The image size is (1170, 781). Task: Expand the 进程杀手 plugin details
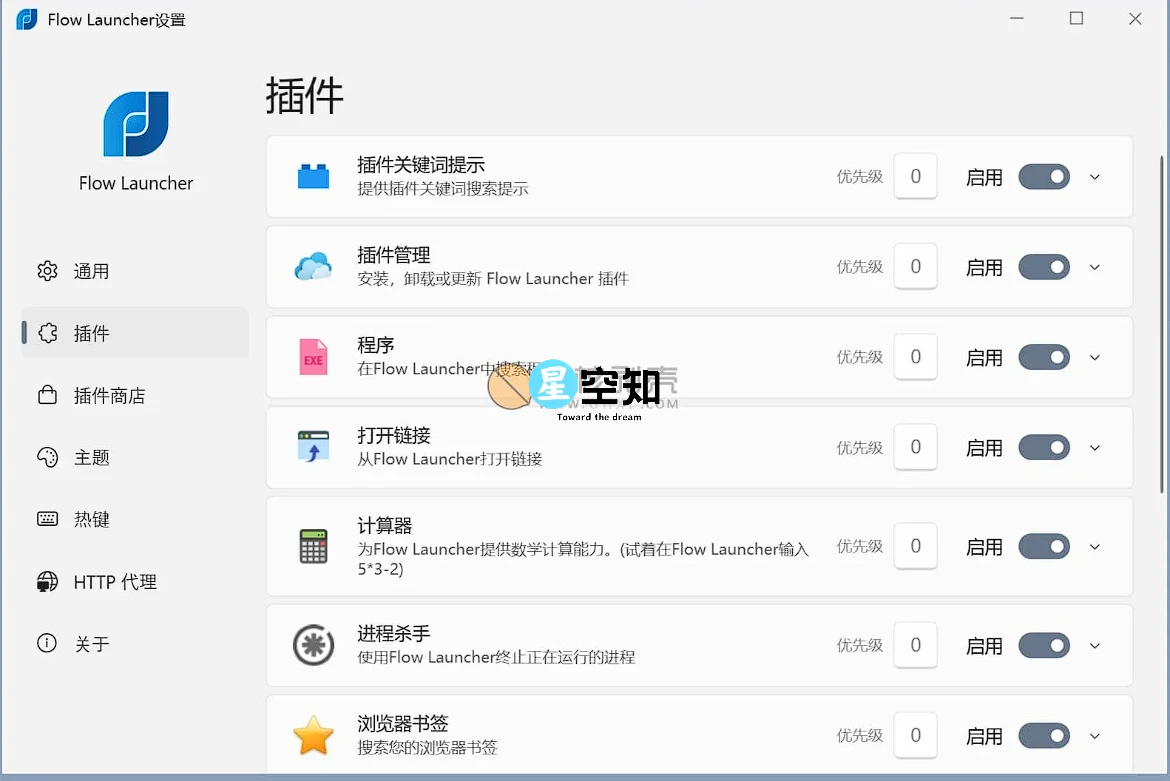tap(1094, 645)
